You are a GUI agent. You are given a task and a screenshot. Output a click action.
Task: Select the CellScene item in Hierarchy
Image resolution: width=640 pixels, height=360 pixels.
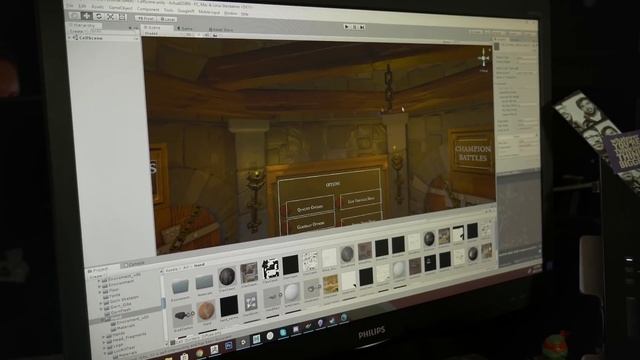point(91,38)
